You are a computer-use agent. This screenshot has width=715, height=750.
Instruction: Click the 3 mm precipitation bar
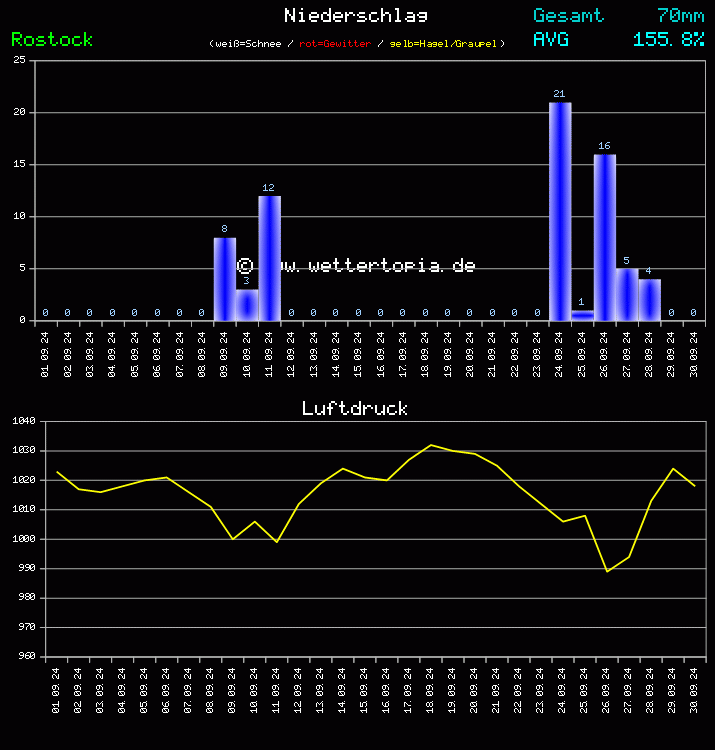247,305
